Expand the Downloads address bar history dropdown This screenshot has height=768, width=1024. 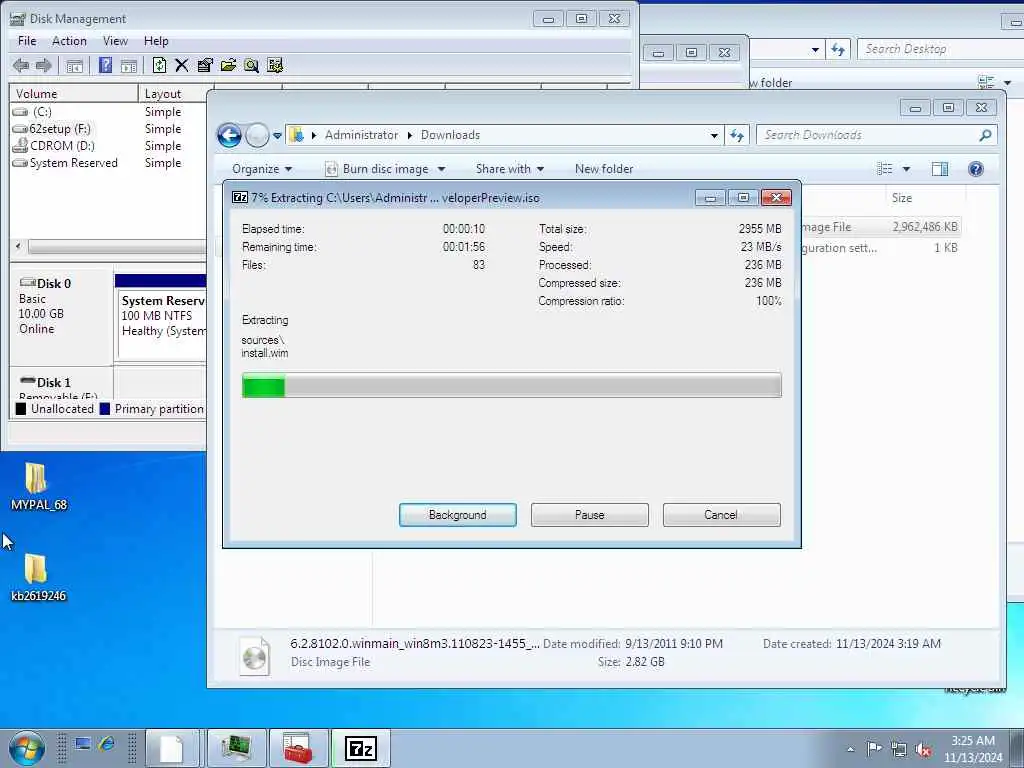coord(714,136)
